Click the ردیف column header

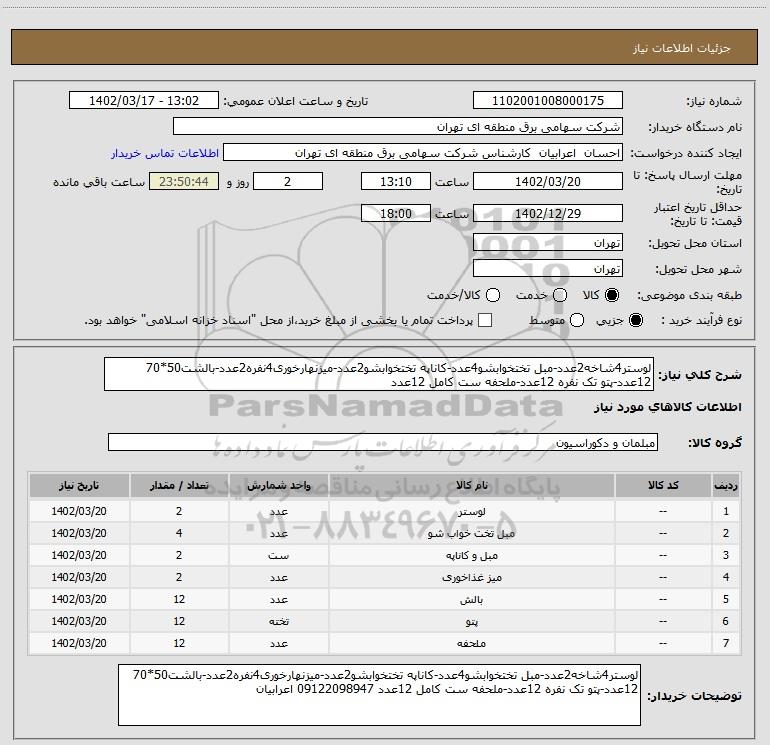pos(726,485)
